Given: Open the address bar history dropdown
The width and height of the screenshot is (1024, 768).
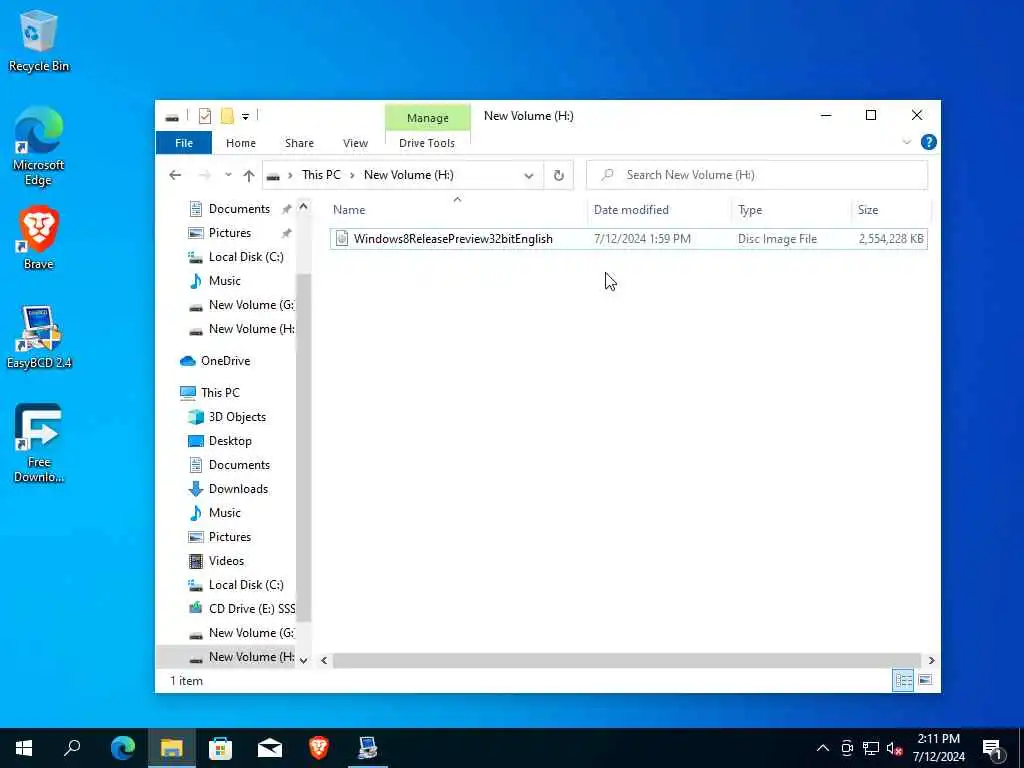Looking at the screenshot, I should pos(529,175).
